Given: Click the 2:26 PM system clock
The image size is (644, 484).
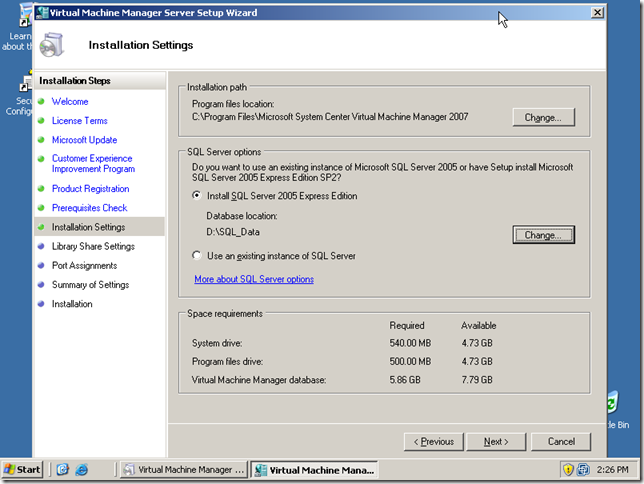Looking at the screenshot, I should click(x=612, y=469).
